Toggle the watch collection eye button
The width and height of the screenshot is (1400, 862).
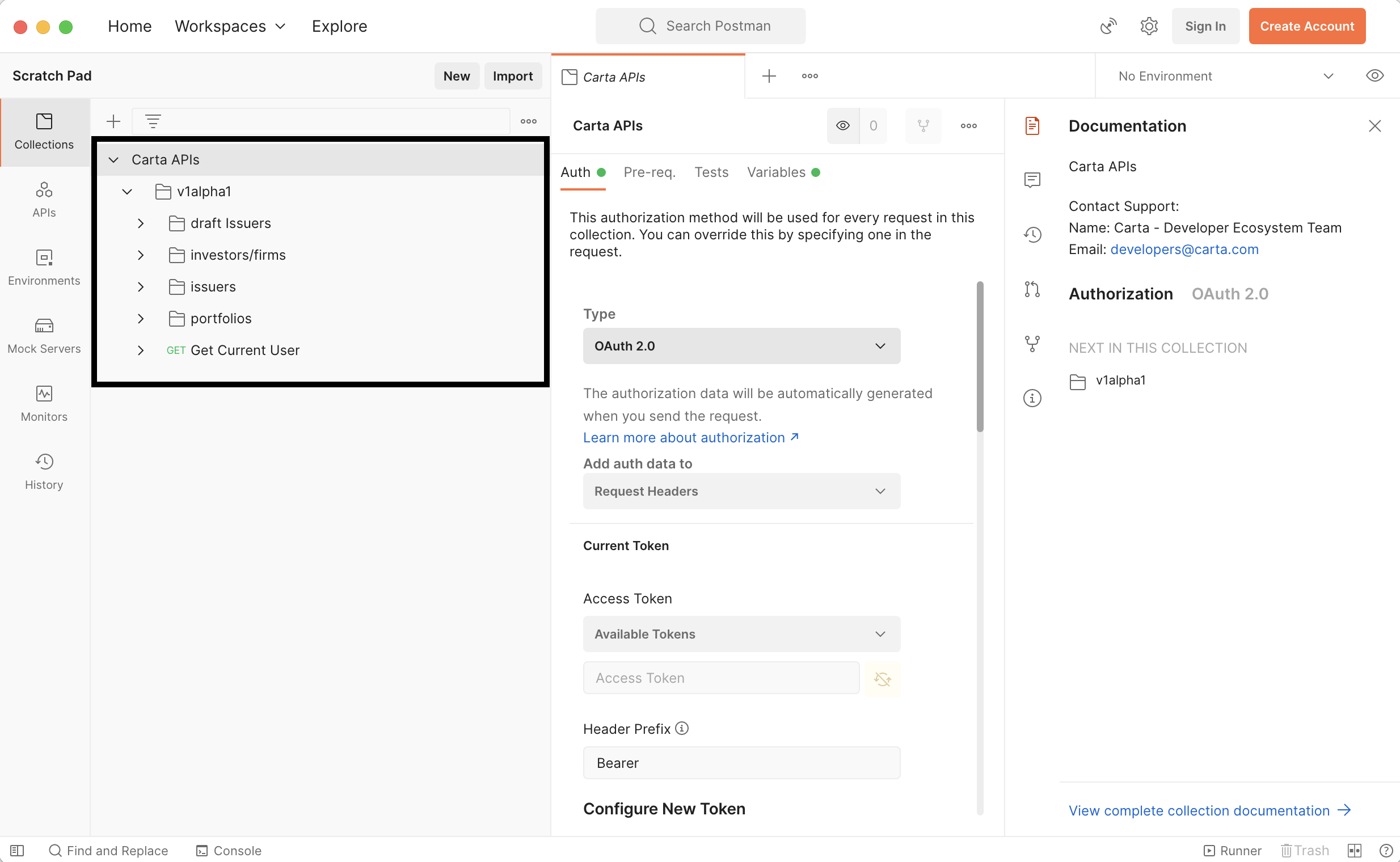(842, 125)
